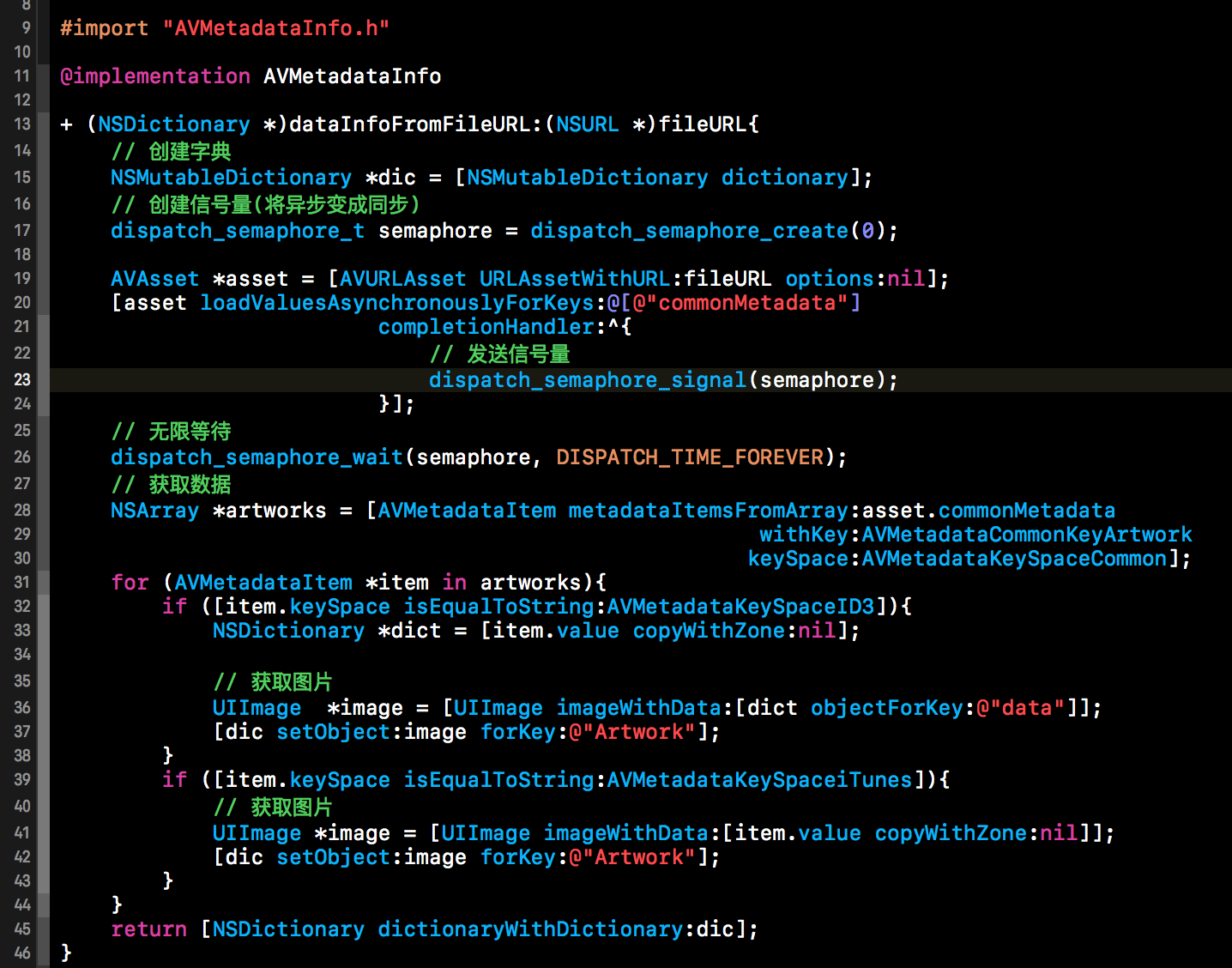Image resolution: width=1232 pixels, height=968 pixels.
Task: Click the "in" keyword of the for loop
Action: click(455, 583)
